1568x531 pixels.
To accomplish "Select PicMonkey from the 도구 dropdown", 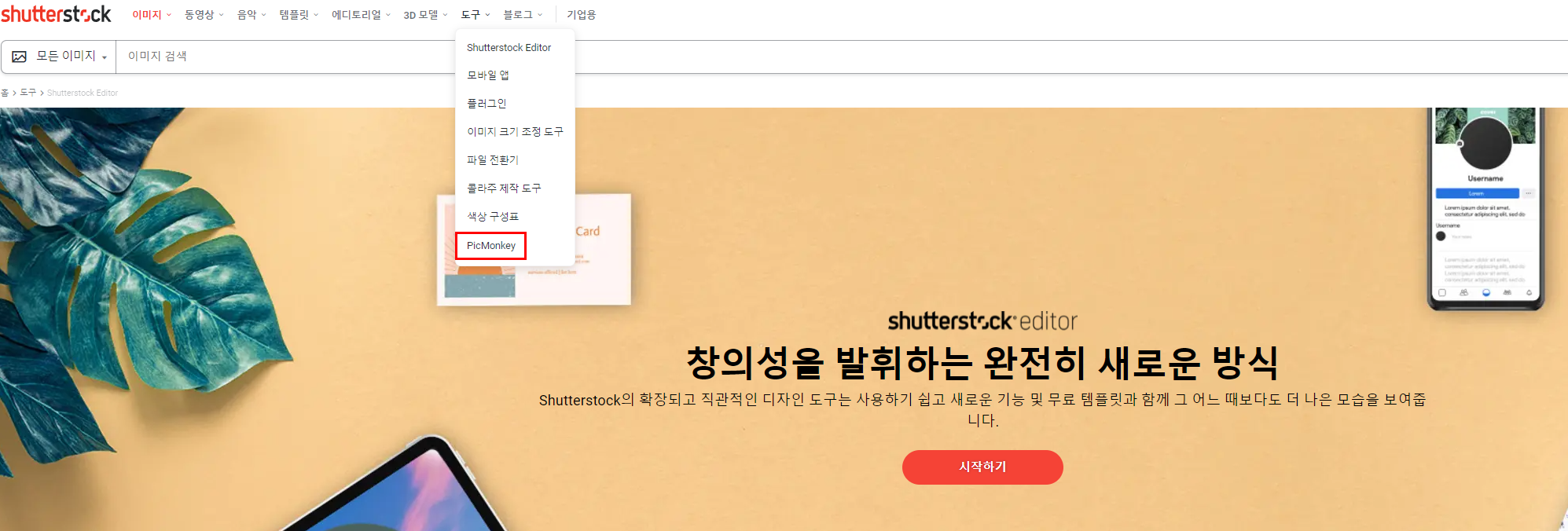I will click(x=491, y=246).
